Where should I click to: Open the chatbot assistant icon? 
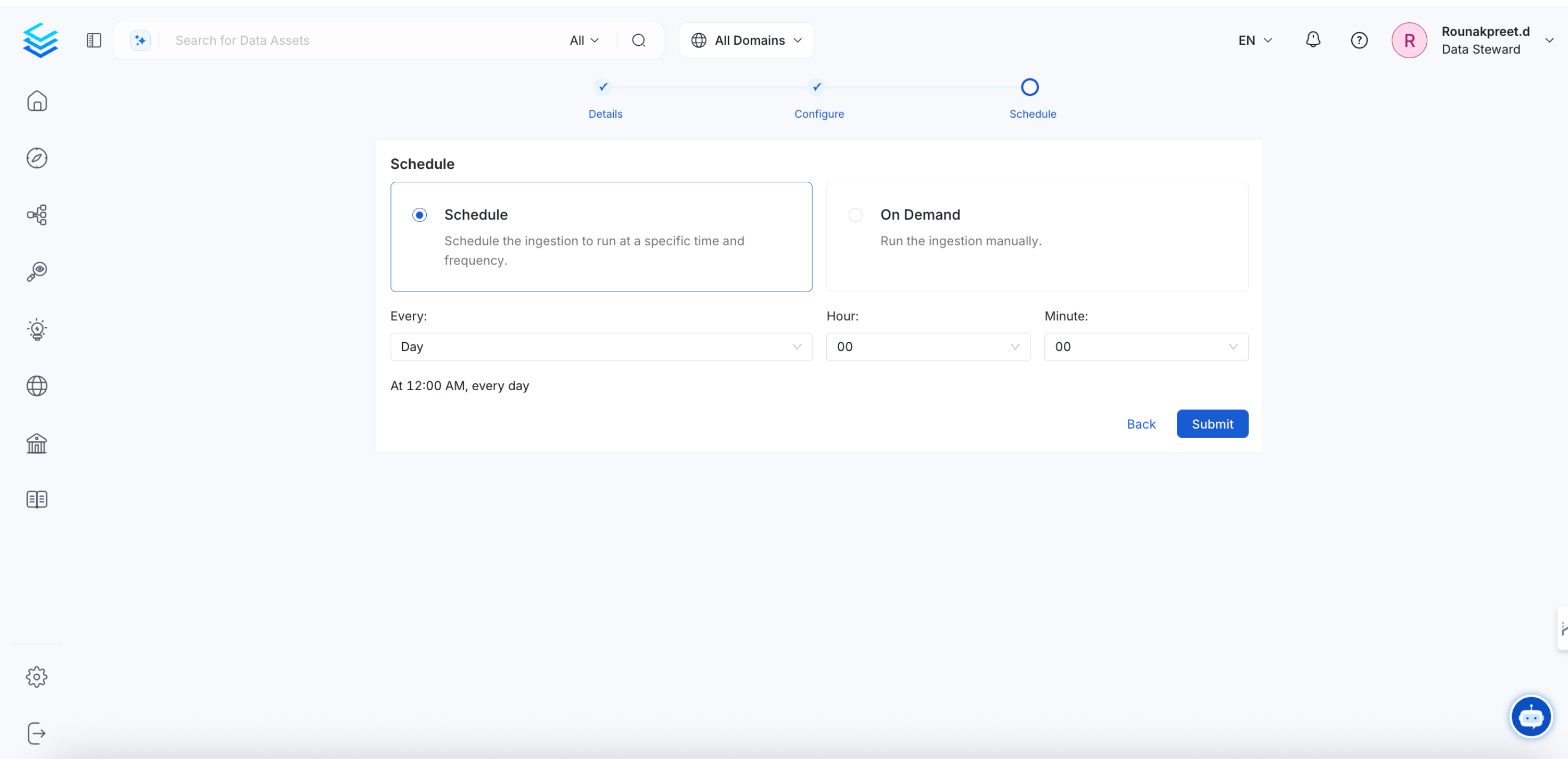(1530, 717)
